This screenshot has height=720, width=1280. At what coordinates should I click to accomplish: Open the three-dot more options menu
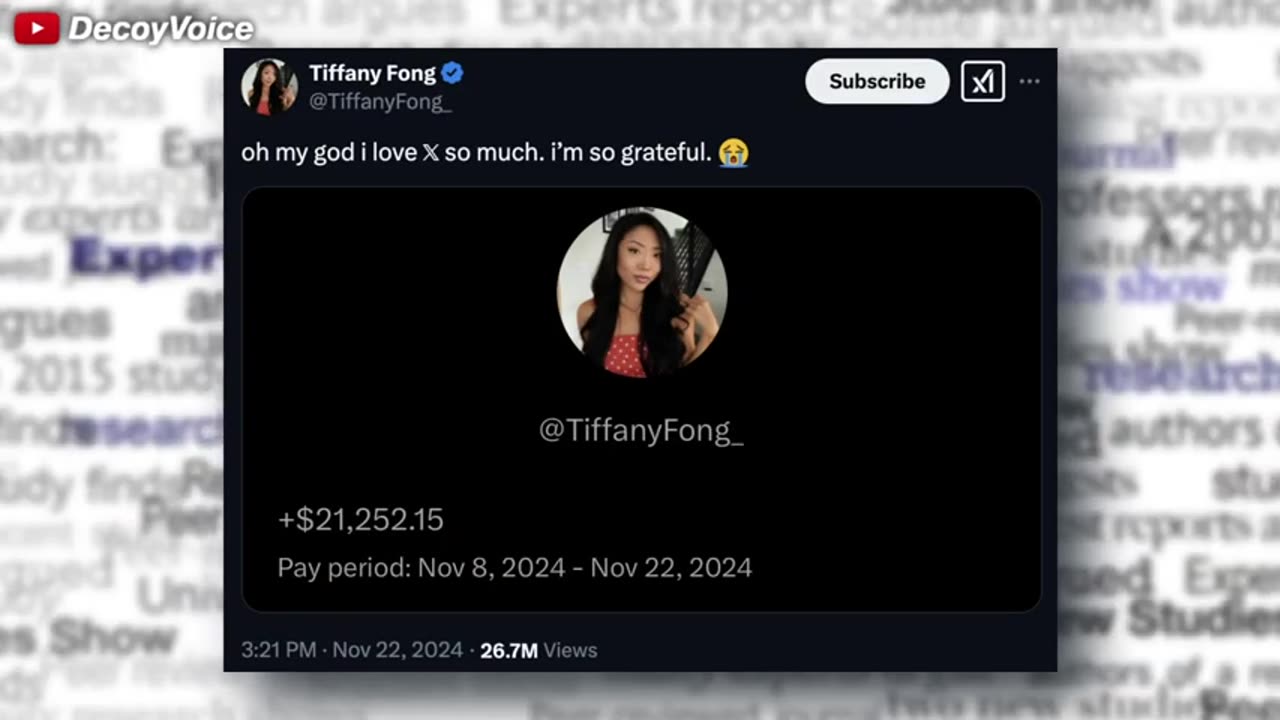[1029, 81]
